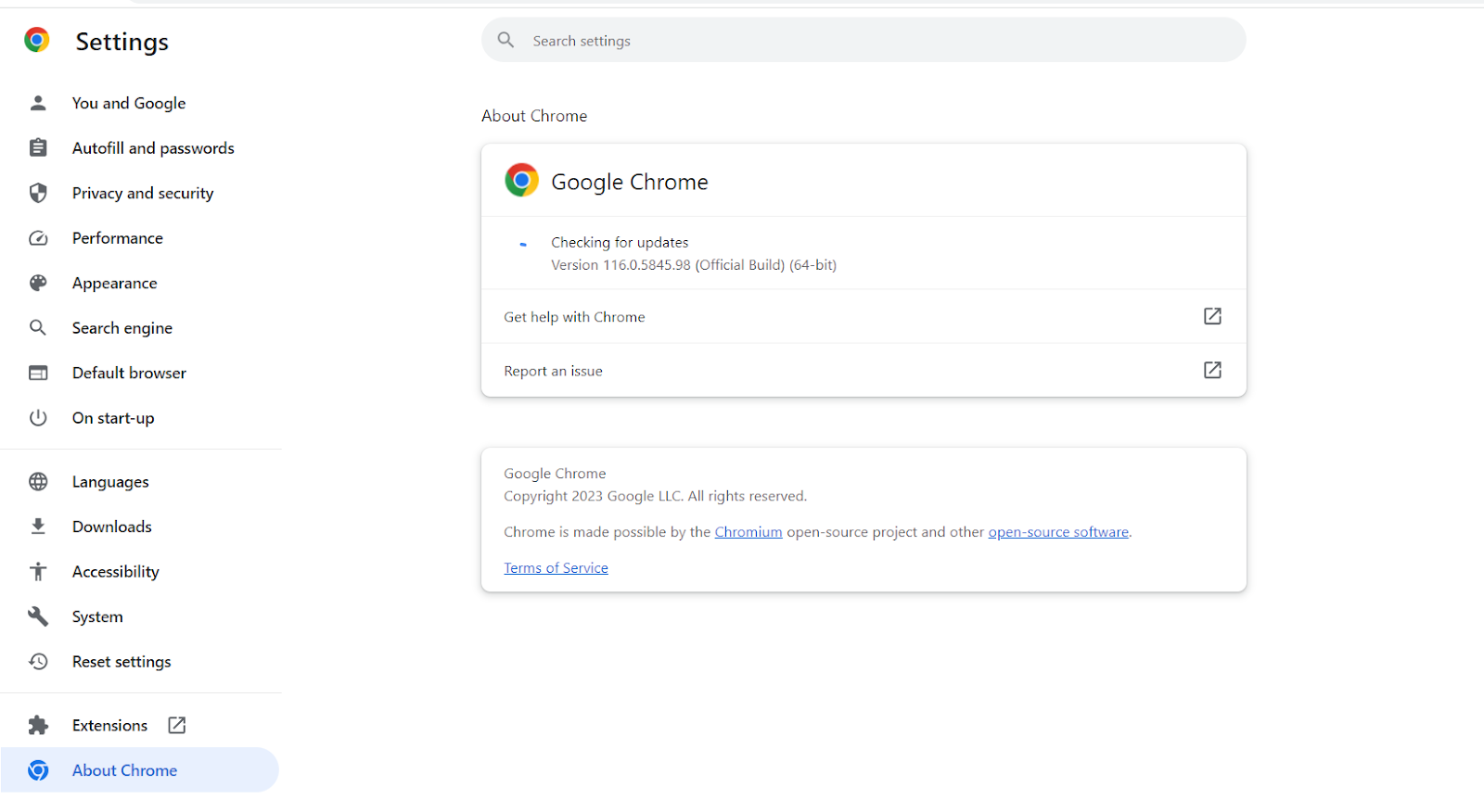Viewport: 1484px width, 812px height.
Task: Click the Privacy and security shield icon
Action: [38, 193]
